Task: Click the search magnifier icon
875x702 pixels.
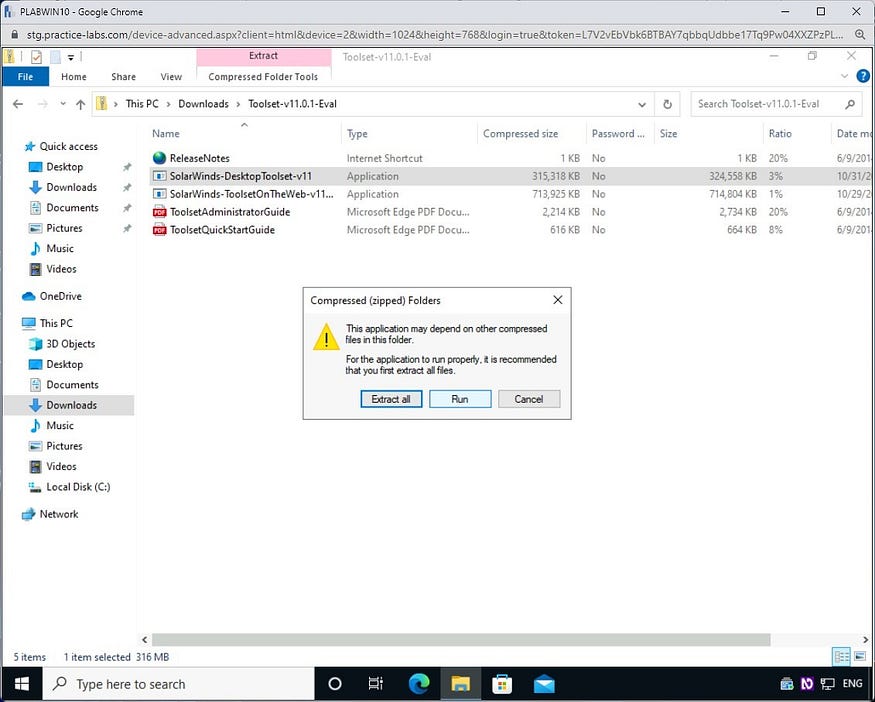Action: (x=850, y=104)
